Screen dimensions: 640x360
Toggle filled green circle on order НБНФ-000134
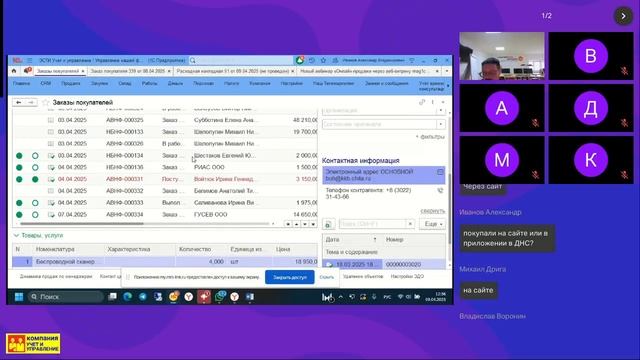[19, 156]
